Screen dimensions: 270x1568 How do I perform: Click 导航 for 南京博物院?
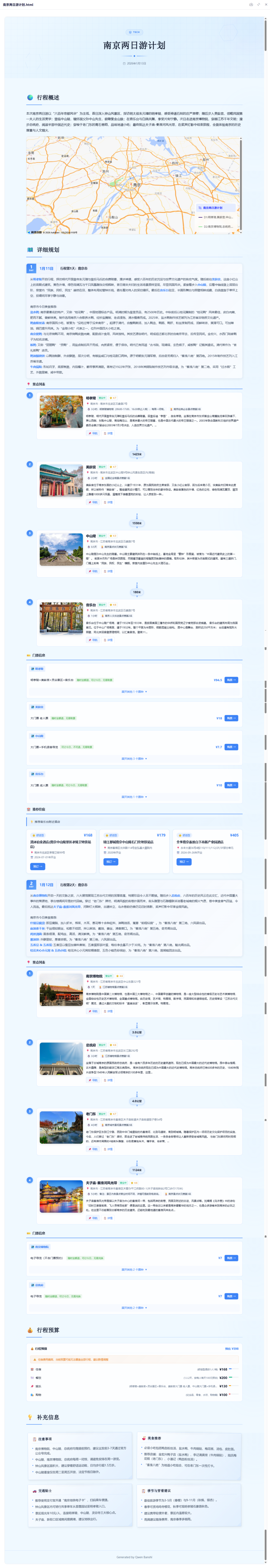[x=93, y=1011]
